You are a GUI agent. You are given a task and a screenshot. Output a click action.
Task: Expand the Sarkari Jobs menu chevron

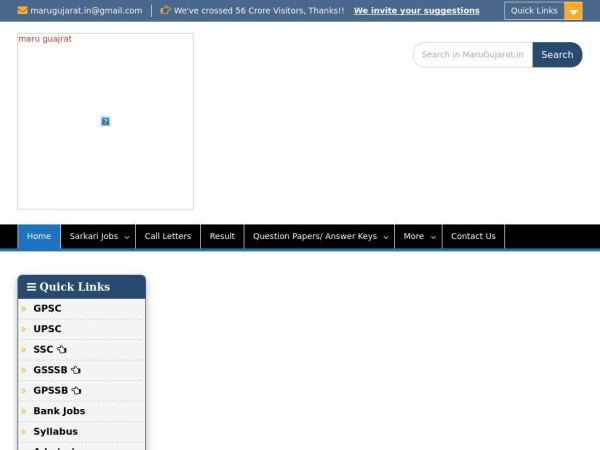127,237
